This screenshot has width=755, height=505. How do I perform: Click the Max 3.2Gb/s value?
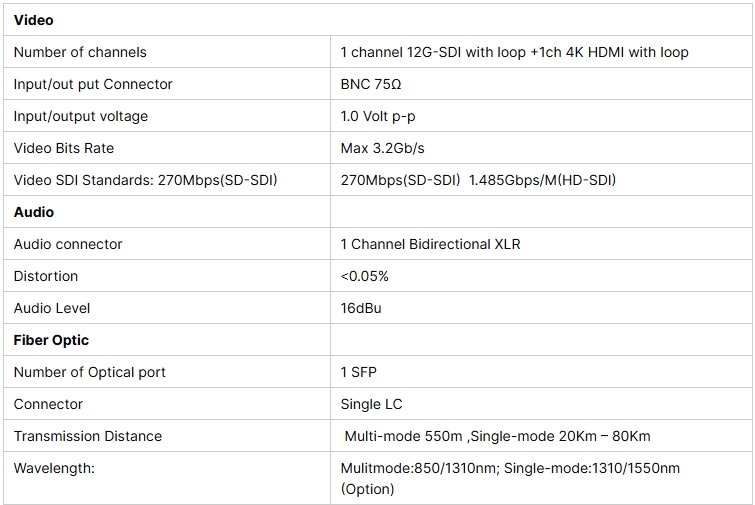382,148
